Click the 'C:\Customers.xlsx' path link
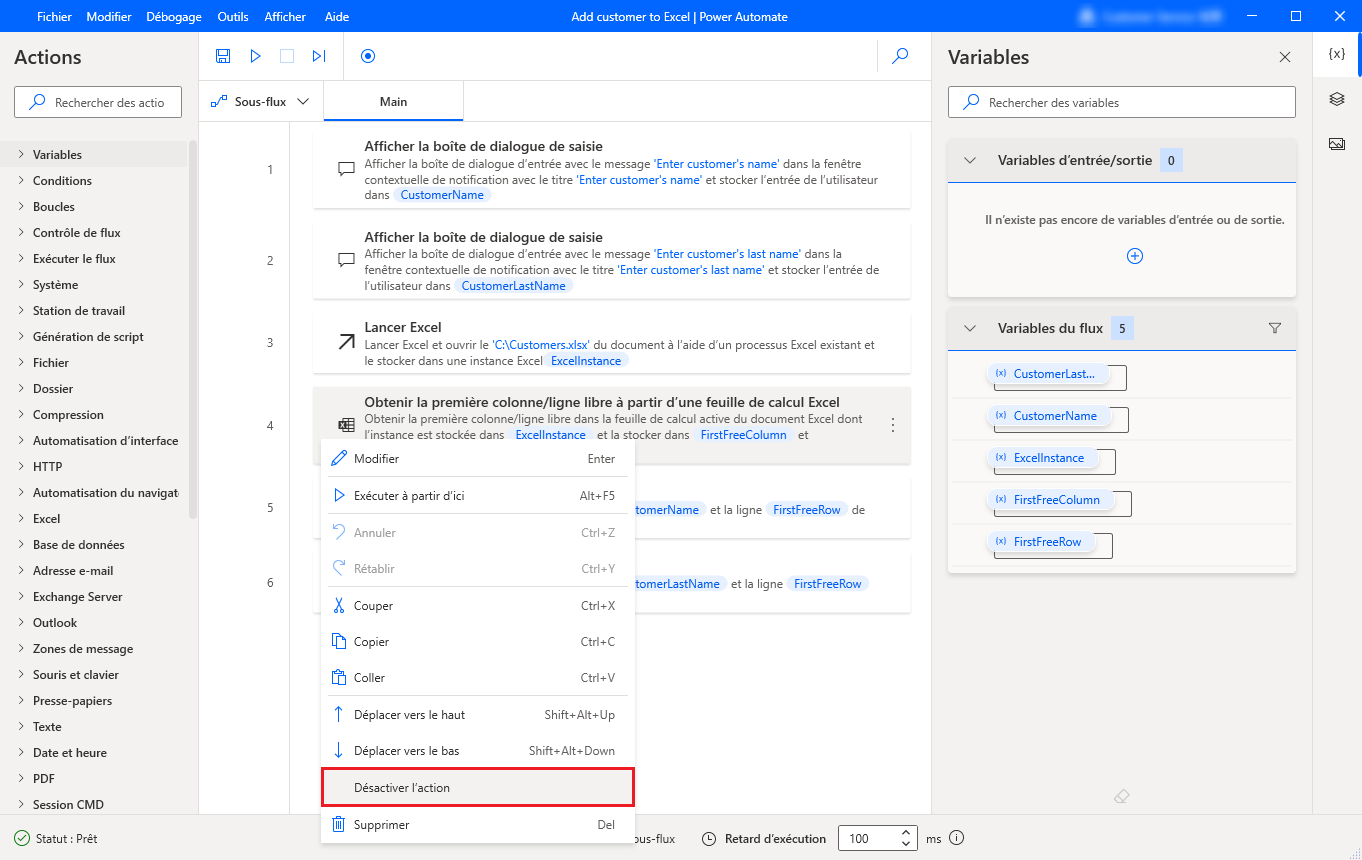1362x860 pixels. (541, 345)
